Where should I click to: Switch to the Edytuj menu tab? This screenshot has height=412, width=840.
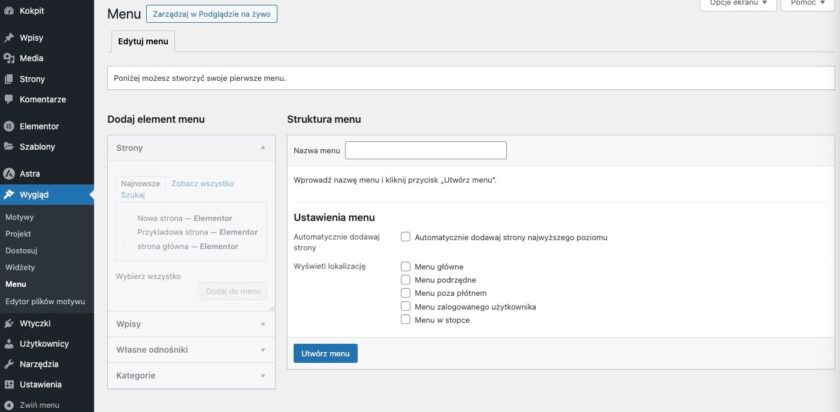pos(143,42)
